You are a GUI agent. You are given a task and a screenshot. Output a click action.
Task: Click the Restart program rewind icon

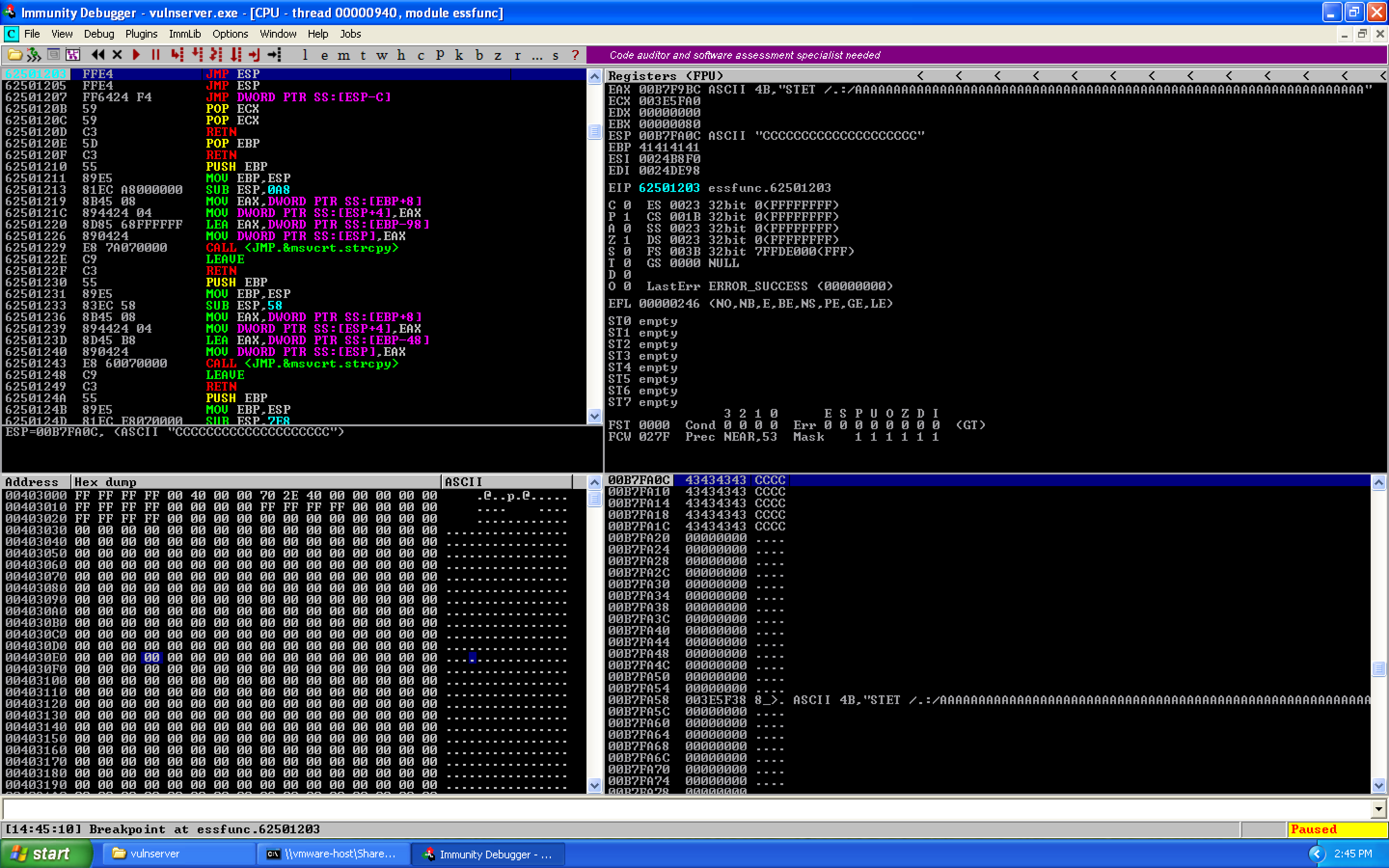[x=98, y=55]
